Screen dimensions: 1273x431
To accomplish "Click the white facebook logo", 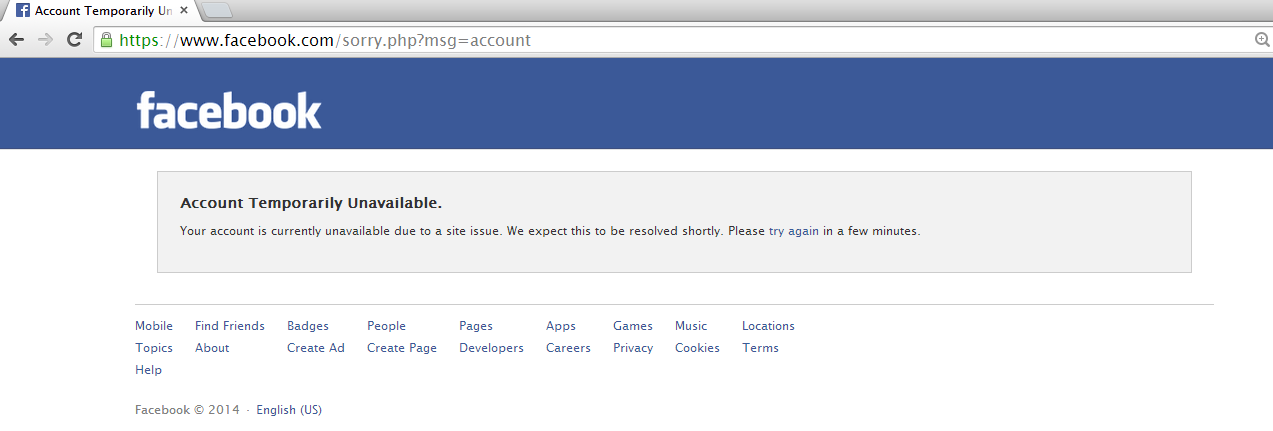I will [229, 110].
